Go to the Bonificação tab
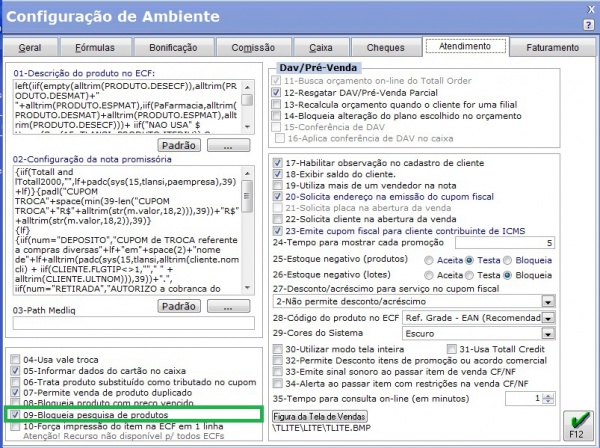This screenshot has height=448, width=600. [173, 48]
